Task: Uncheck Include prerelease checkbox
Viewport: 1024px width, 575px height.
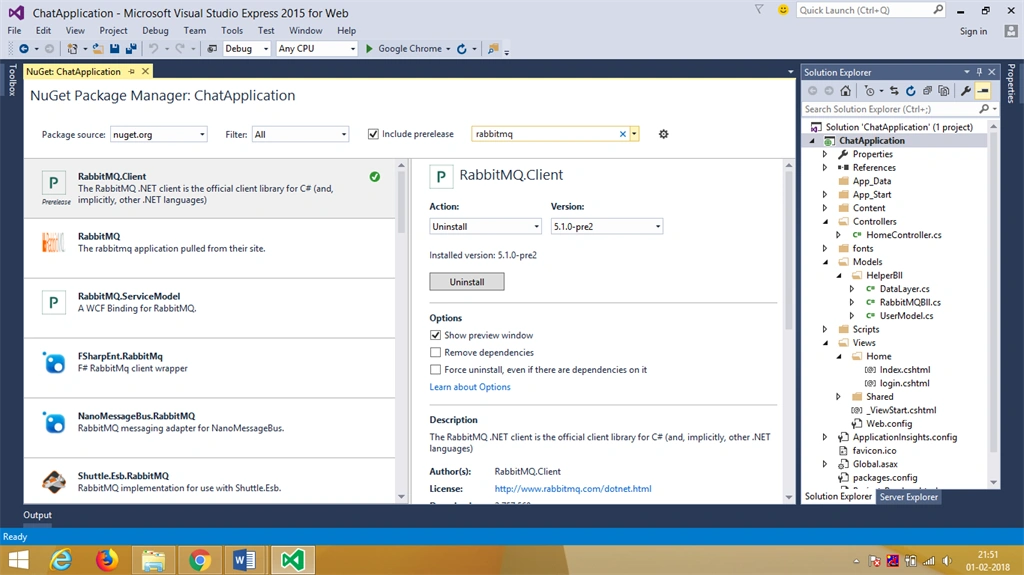Action: click(373, 134)
